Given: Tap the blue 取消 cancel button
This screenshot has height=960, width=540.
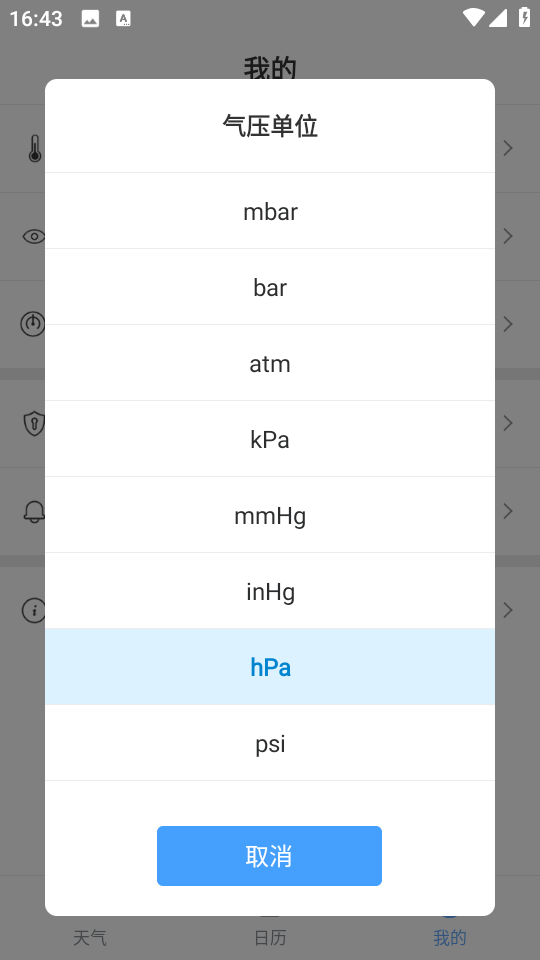Looking at the screenshot, I should 269,856.
